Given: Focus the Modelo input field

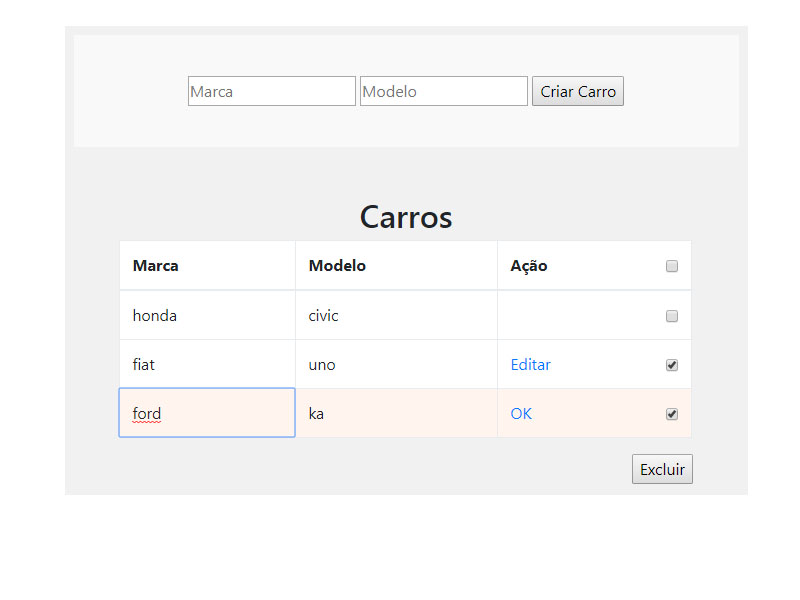Looking at the screenshot, I should click(443, 91).
